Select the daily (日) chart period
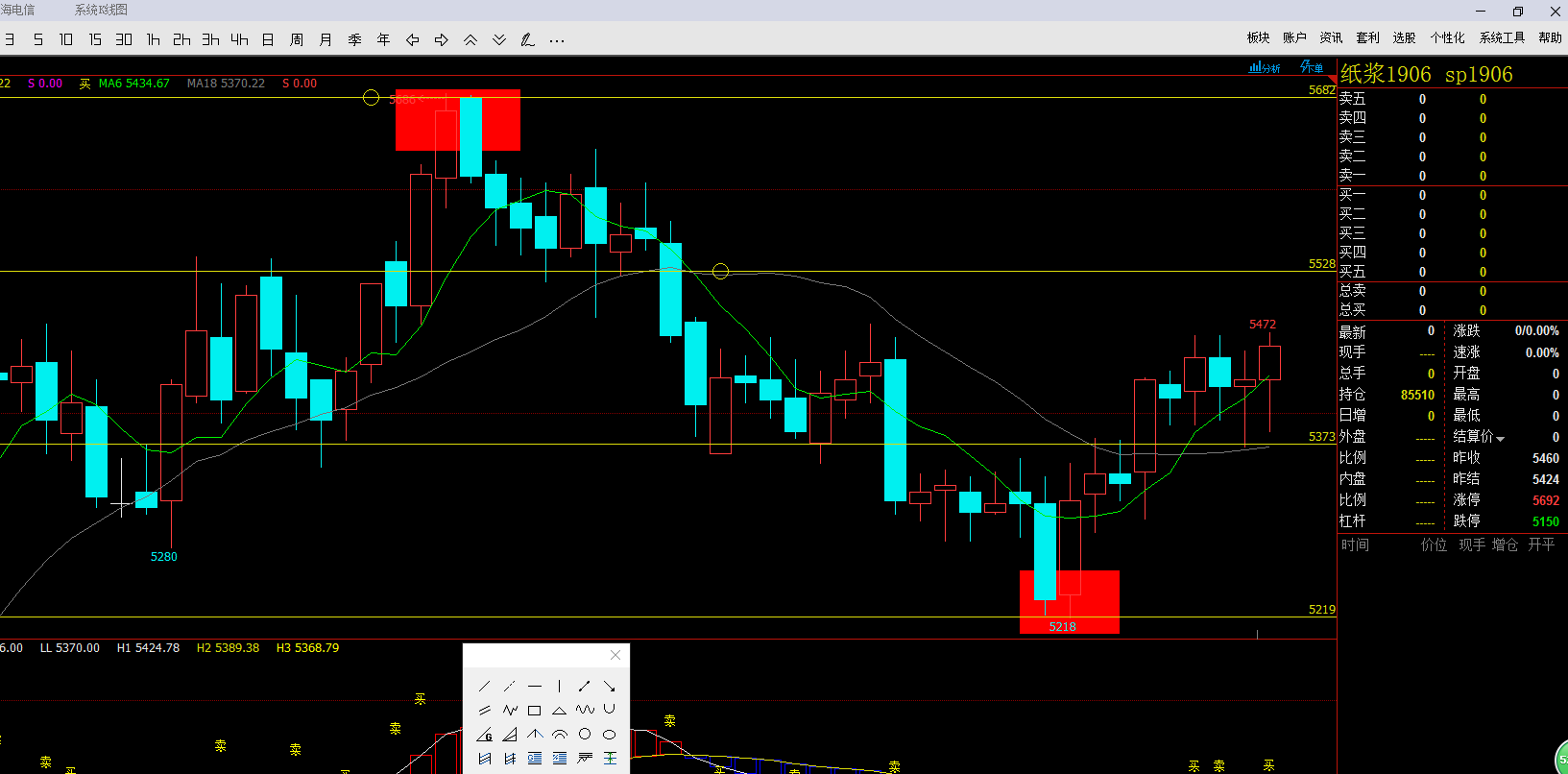Screen dimensions: 1568x774 coord(268,39)
